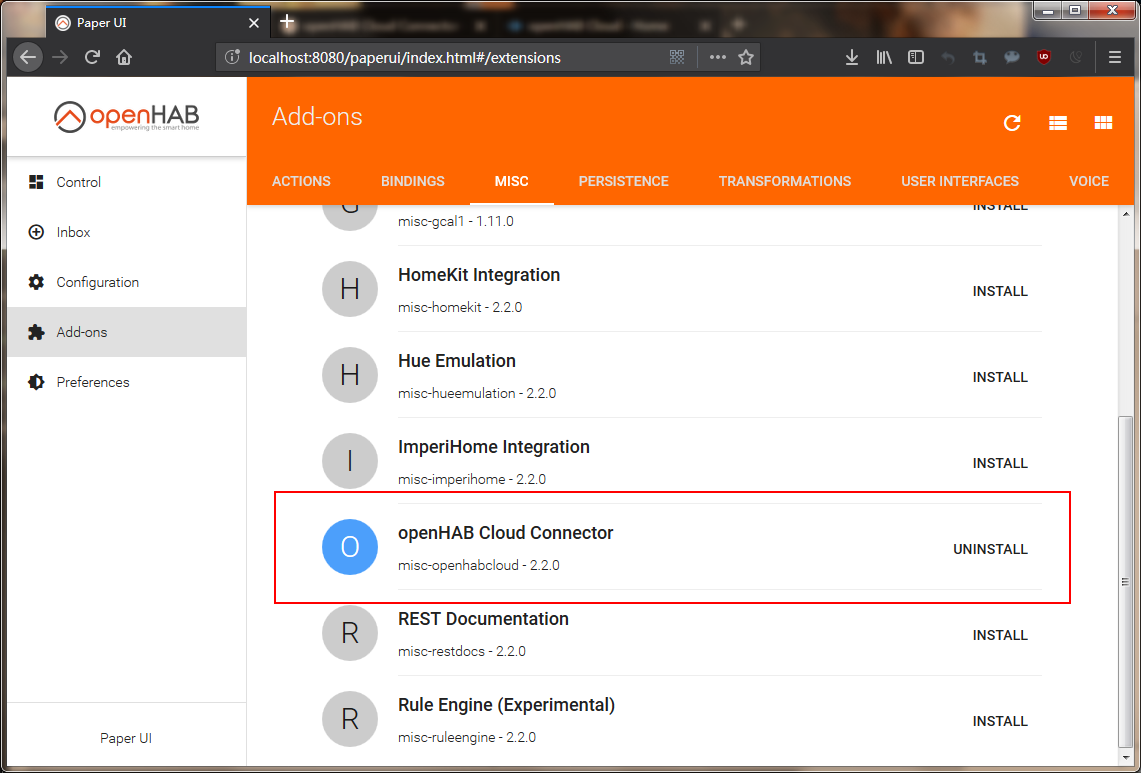Image resolution: width=1141 pixels, height=773 pixels.
Task: Reload the page with the browser refresh icon
Action: 92,57
